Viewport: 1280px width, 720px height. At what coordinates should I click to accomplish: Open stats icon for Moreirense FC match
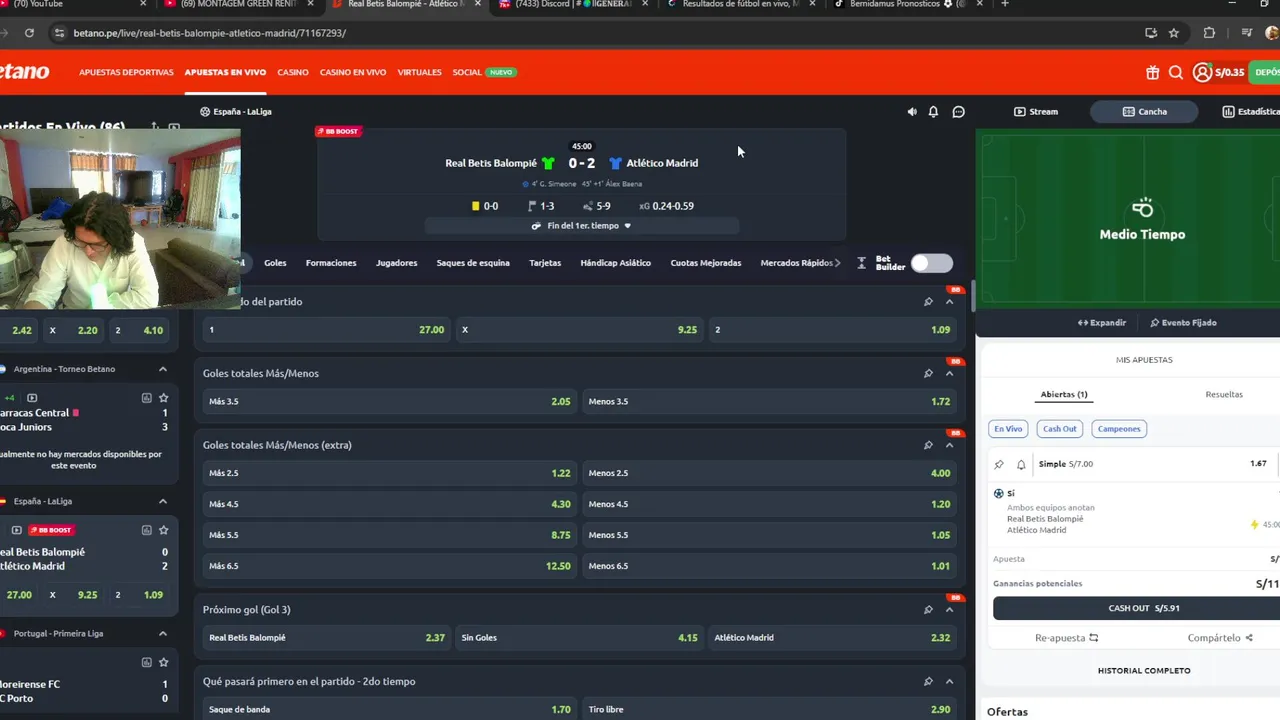click(146, 662)
